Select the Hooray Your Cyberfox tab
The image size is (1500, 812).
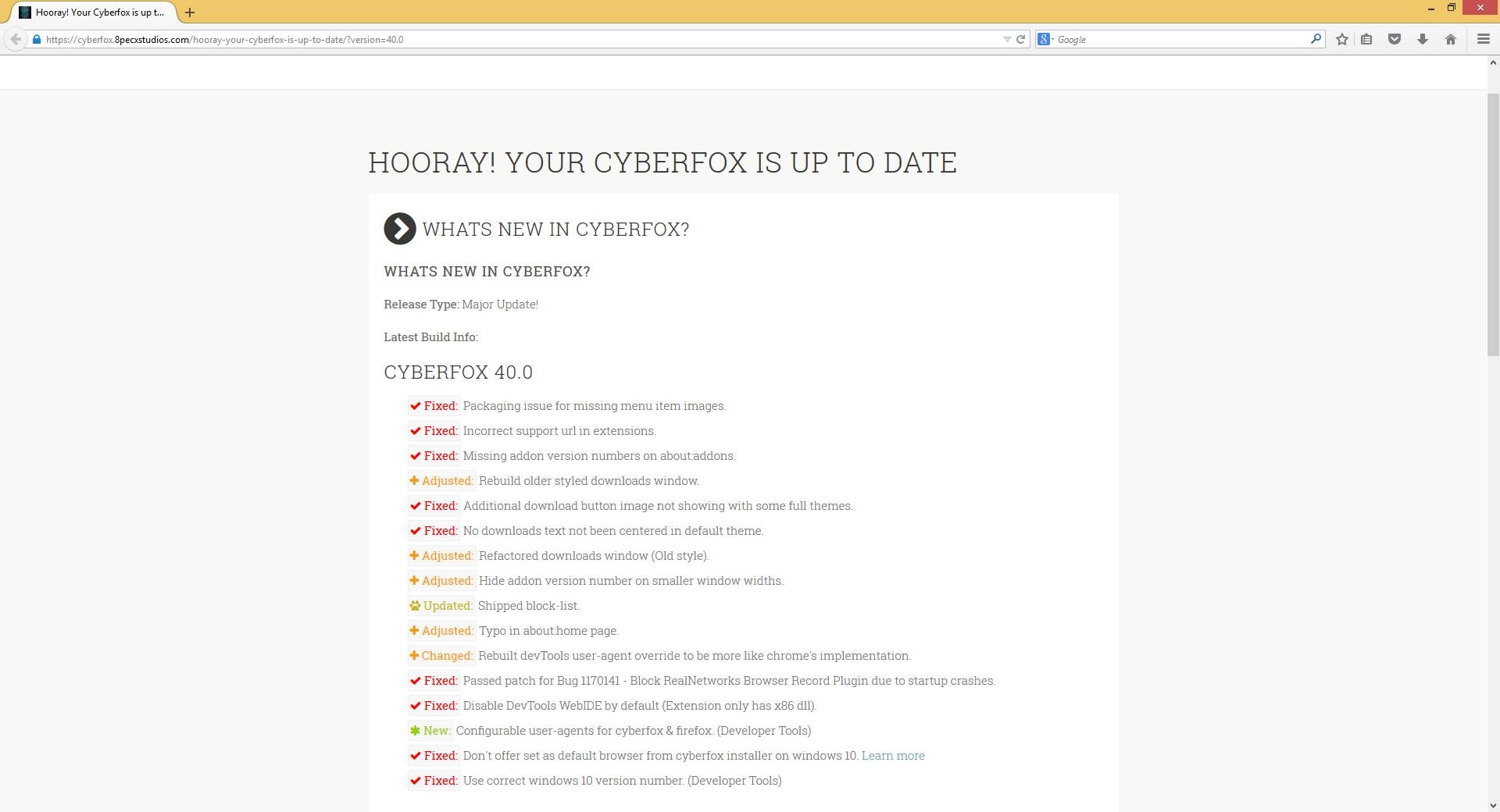point(94,12)
